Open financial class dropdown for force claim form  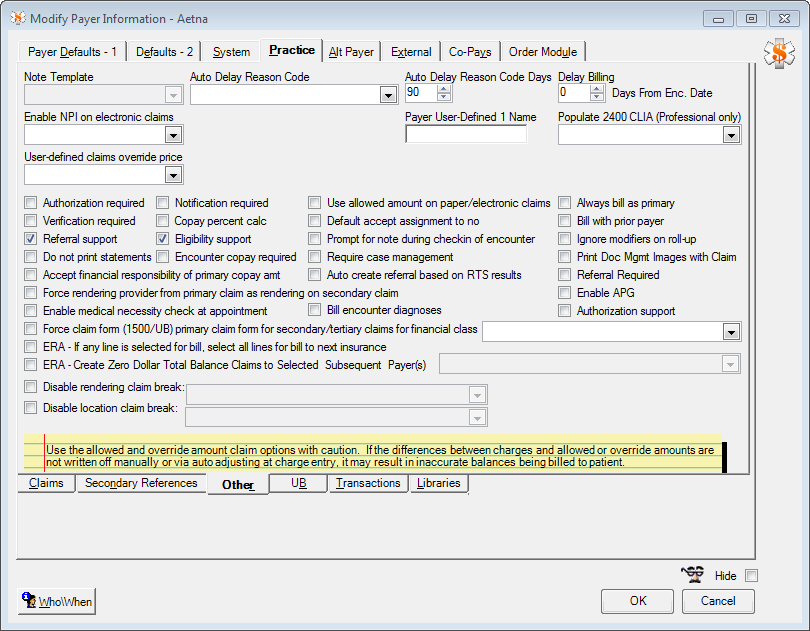731,332
